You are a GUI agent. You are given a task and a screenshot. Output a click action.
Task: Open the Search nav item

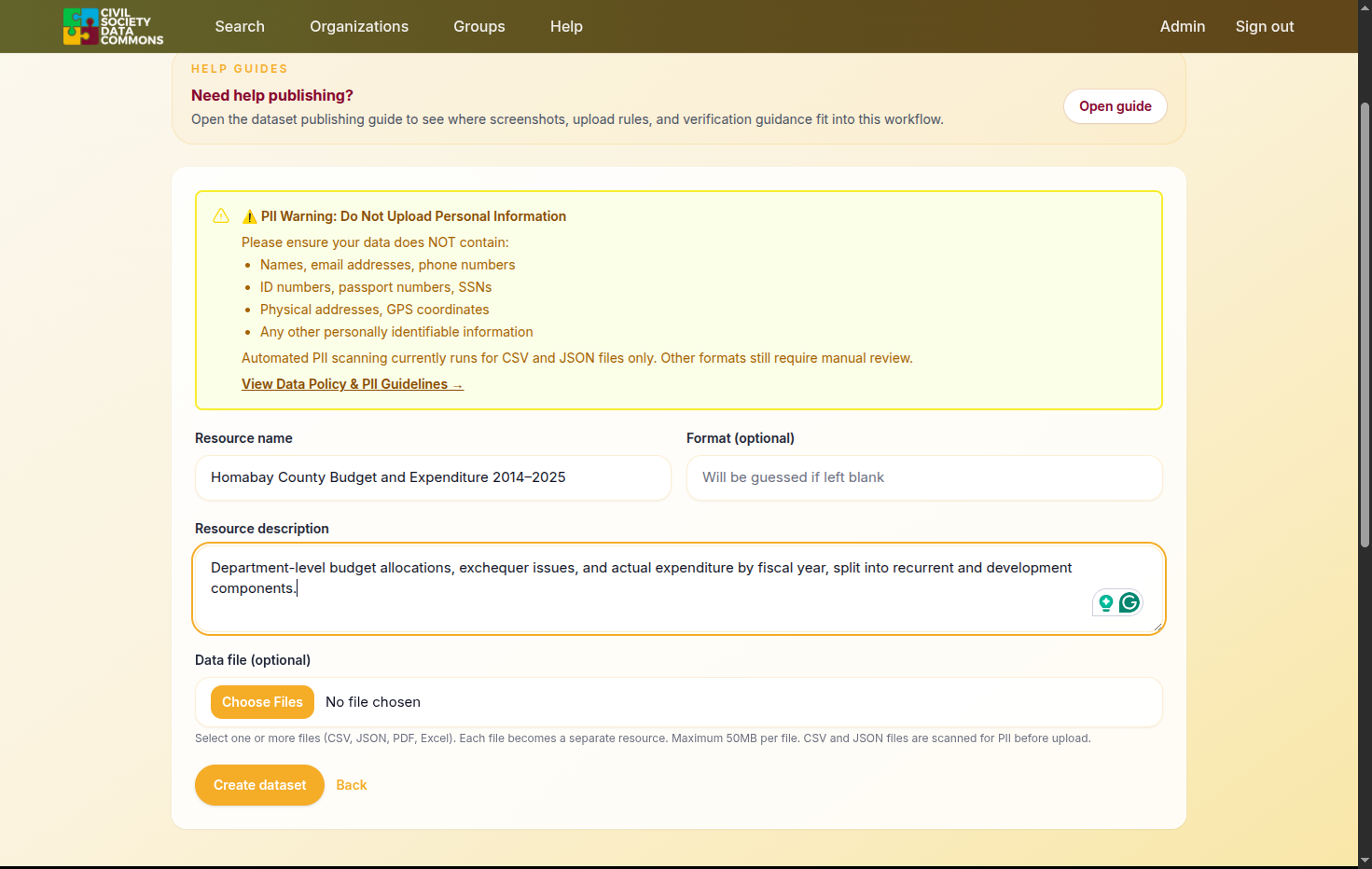click(x=240, y=26)
